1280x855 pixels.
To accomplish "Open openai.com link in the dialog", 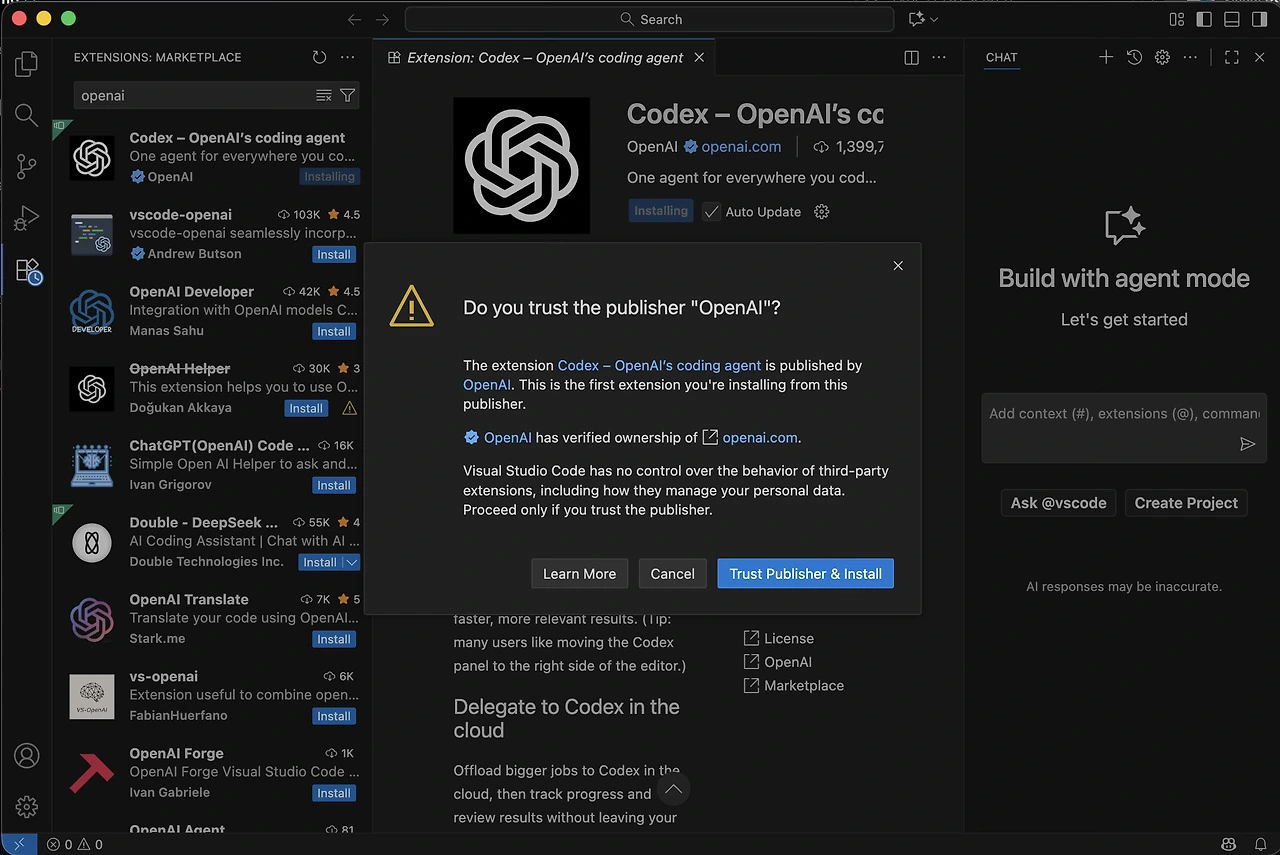I will tap(761, 437).
